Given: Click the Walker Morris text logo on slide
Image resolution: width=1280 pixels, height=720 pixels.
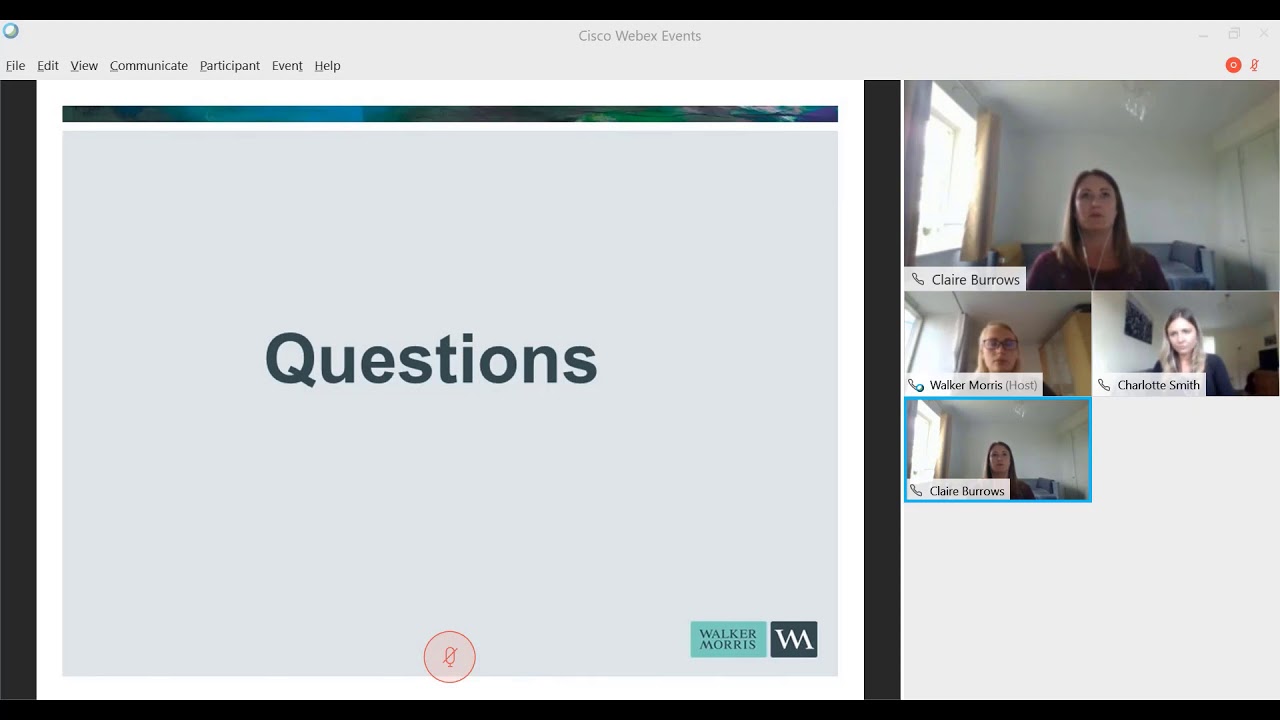Looking at the screenshot, I should click(x=728, y=640).
